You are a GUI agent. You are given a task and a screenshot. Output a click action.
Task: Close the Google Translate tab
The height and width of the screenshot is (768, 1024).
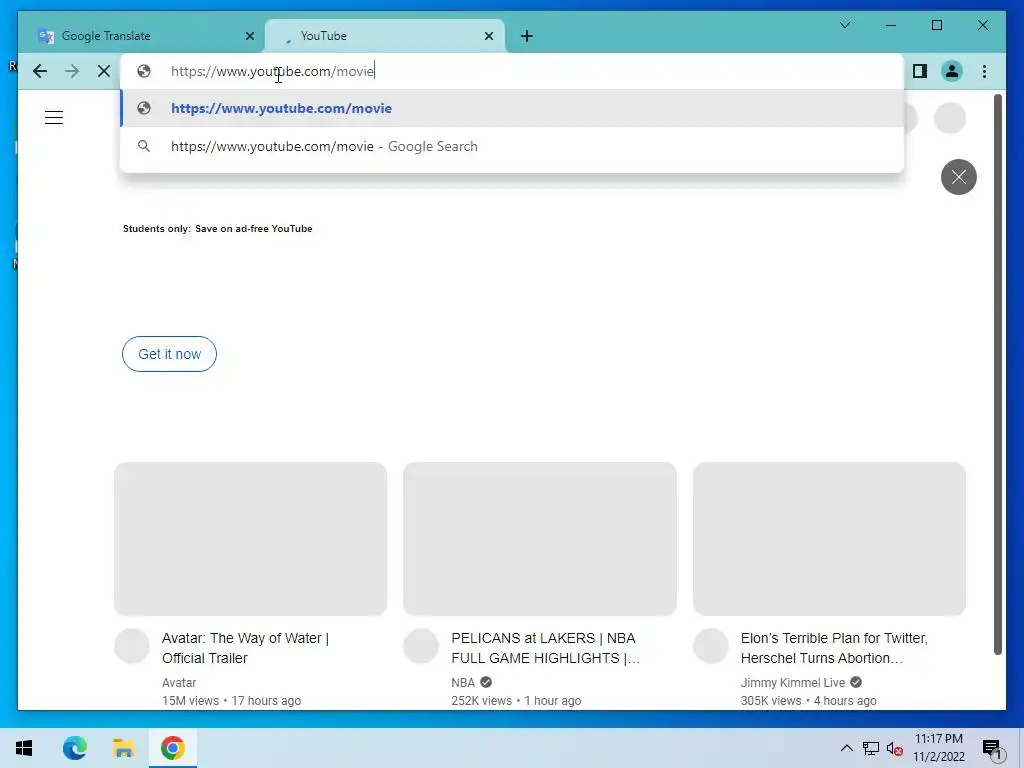pos(249,36)
